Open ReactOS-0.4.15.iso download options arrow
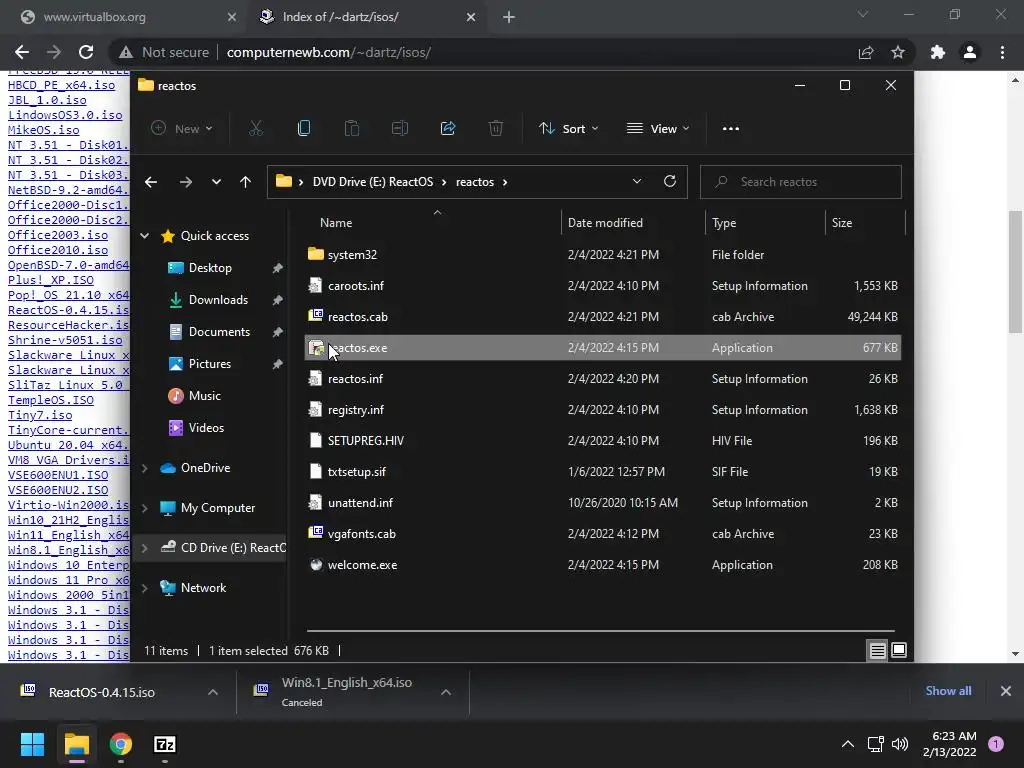Image resolution: width=1024 pixels, height=768 pixels. point(213,692)
